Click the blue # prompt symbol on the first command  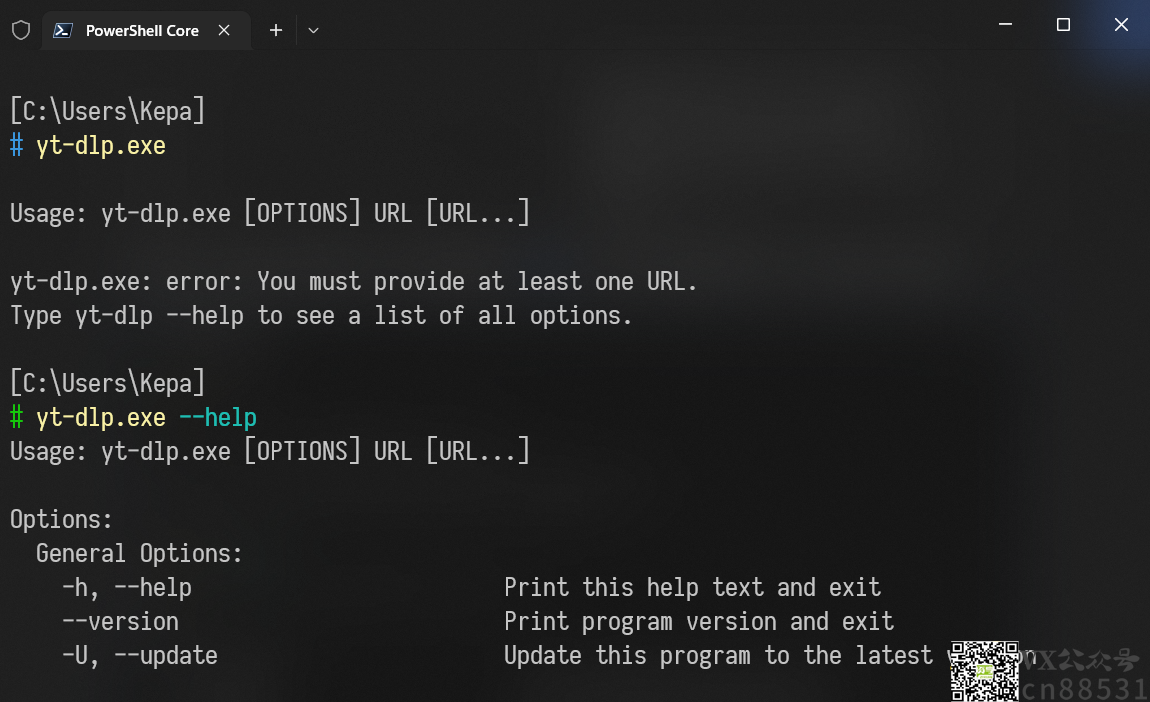(17, 145)
